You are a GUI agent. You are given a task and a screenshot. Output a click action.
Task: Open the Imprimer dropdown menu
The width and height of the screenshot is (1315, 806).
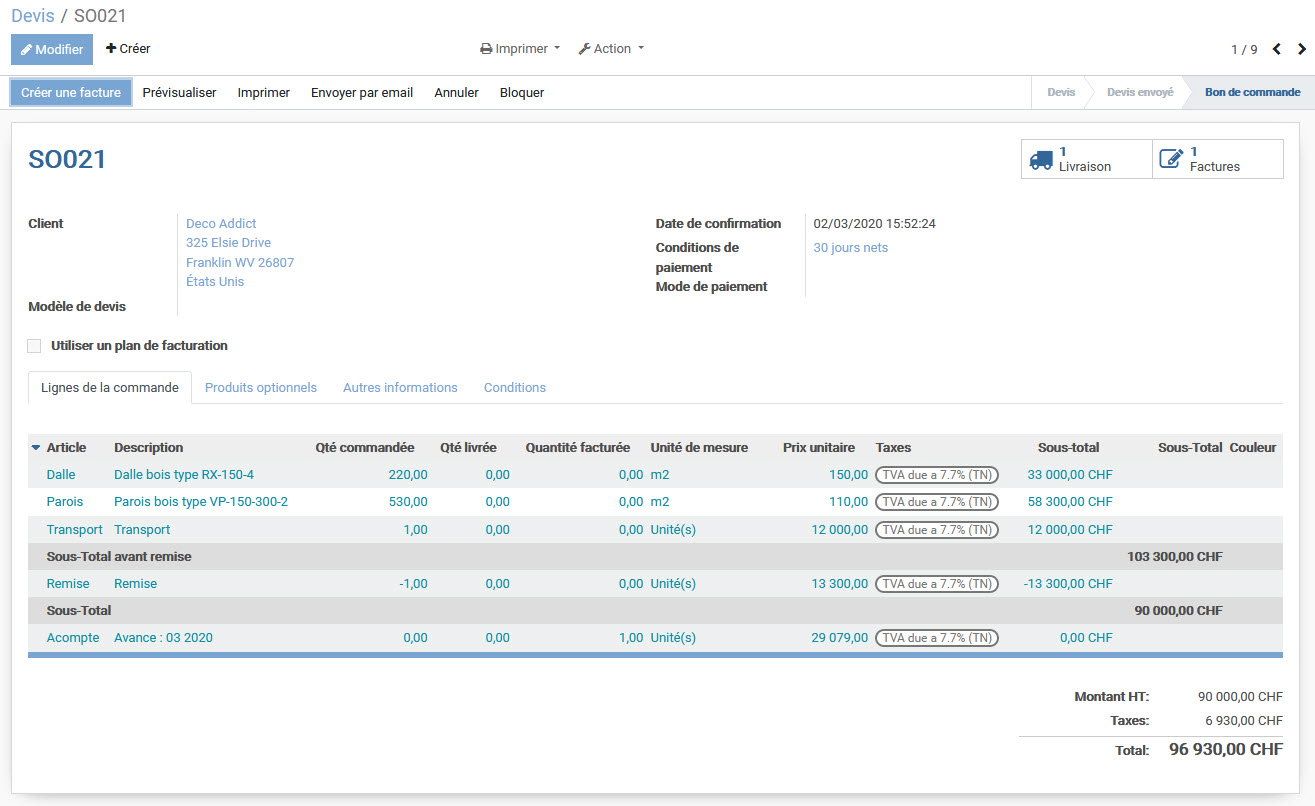pyautogui.click(x=520, y=48)
